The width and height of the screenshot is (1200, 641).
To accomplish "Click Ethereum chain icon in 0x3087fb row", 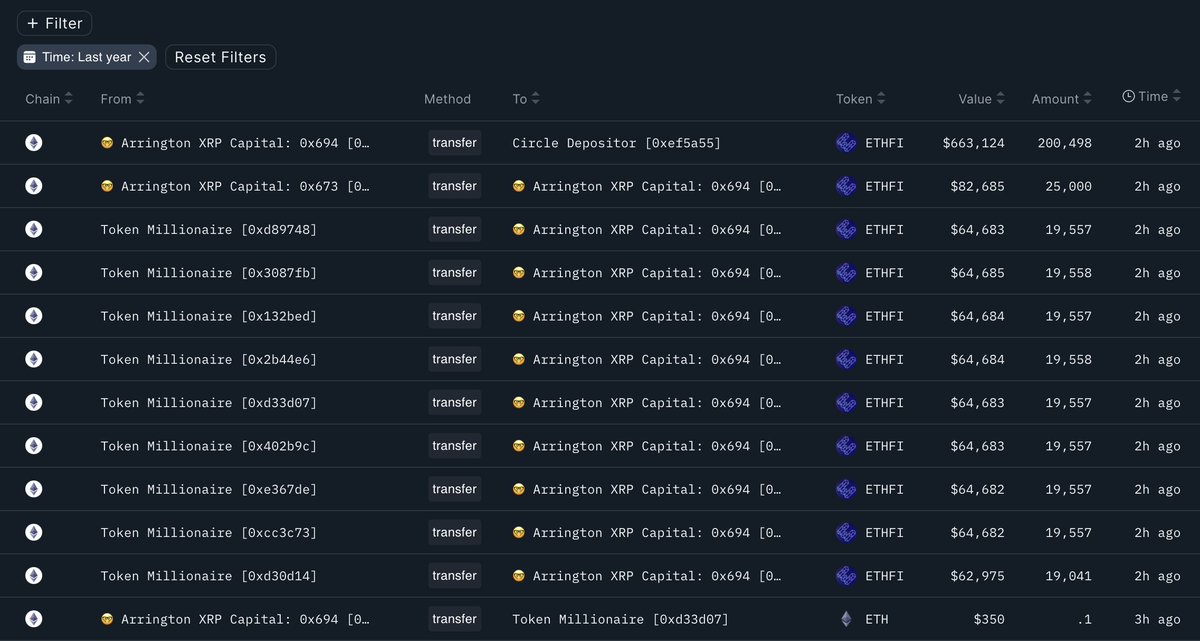I will (33, 273).
